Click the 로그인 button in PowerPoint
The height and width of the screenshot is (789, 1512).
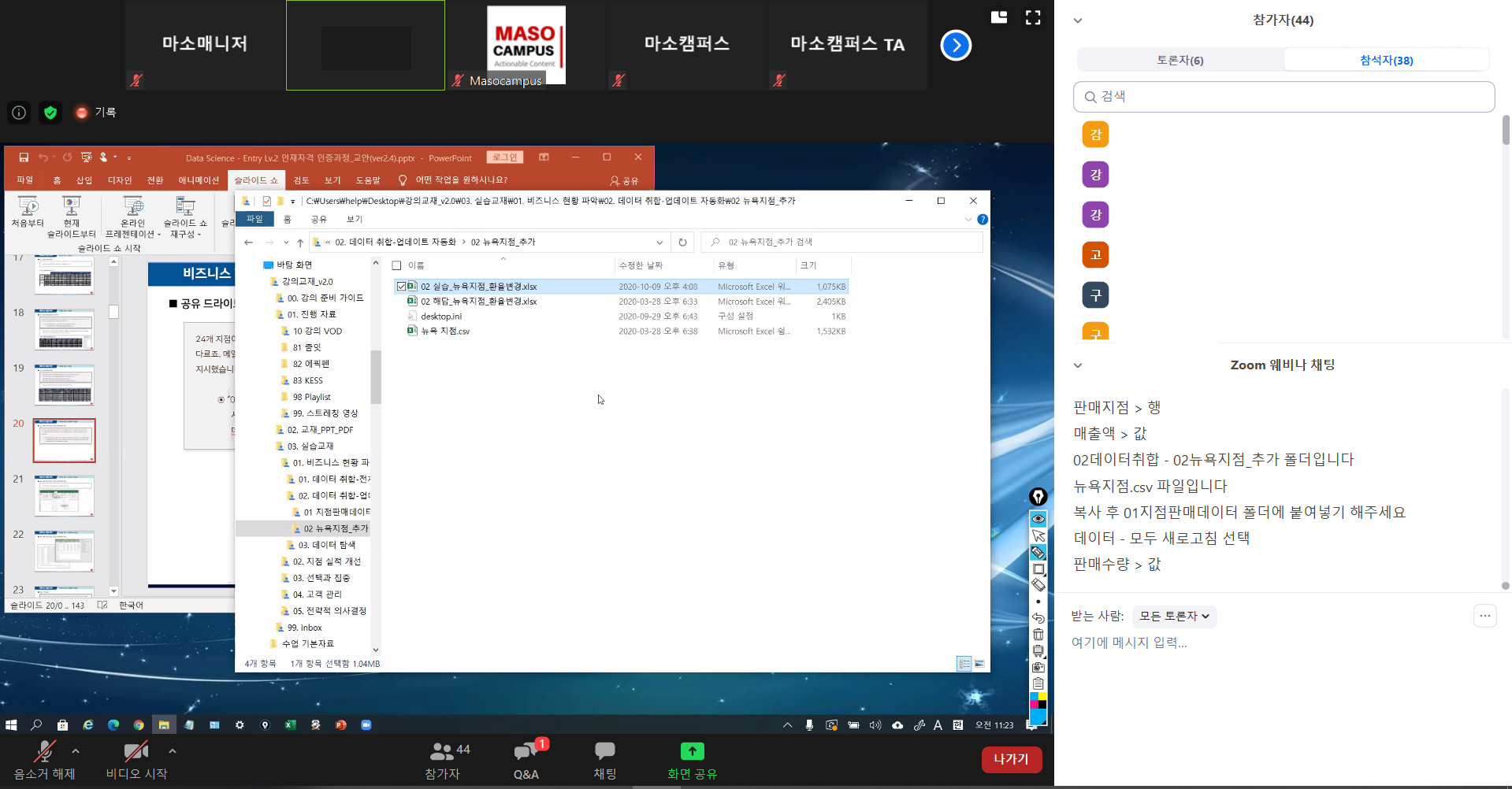point(505,157)
